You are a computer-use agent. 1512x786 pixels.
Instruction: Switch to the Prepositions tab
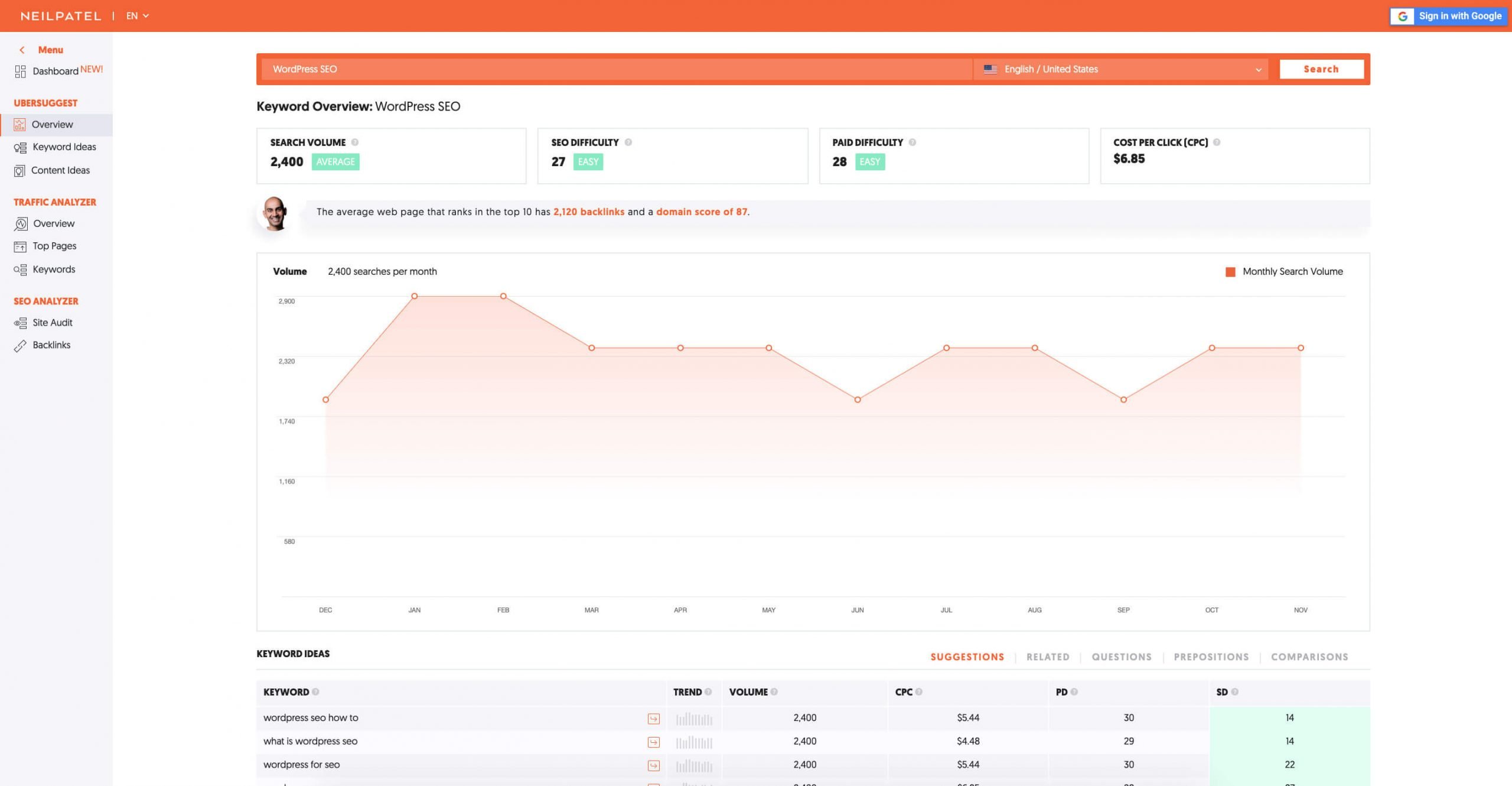[1211, 657]
